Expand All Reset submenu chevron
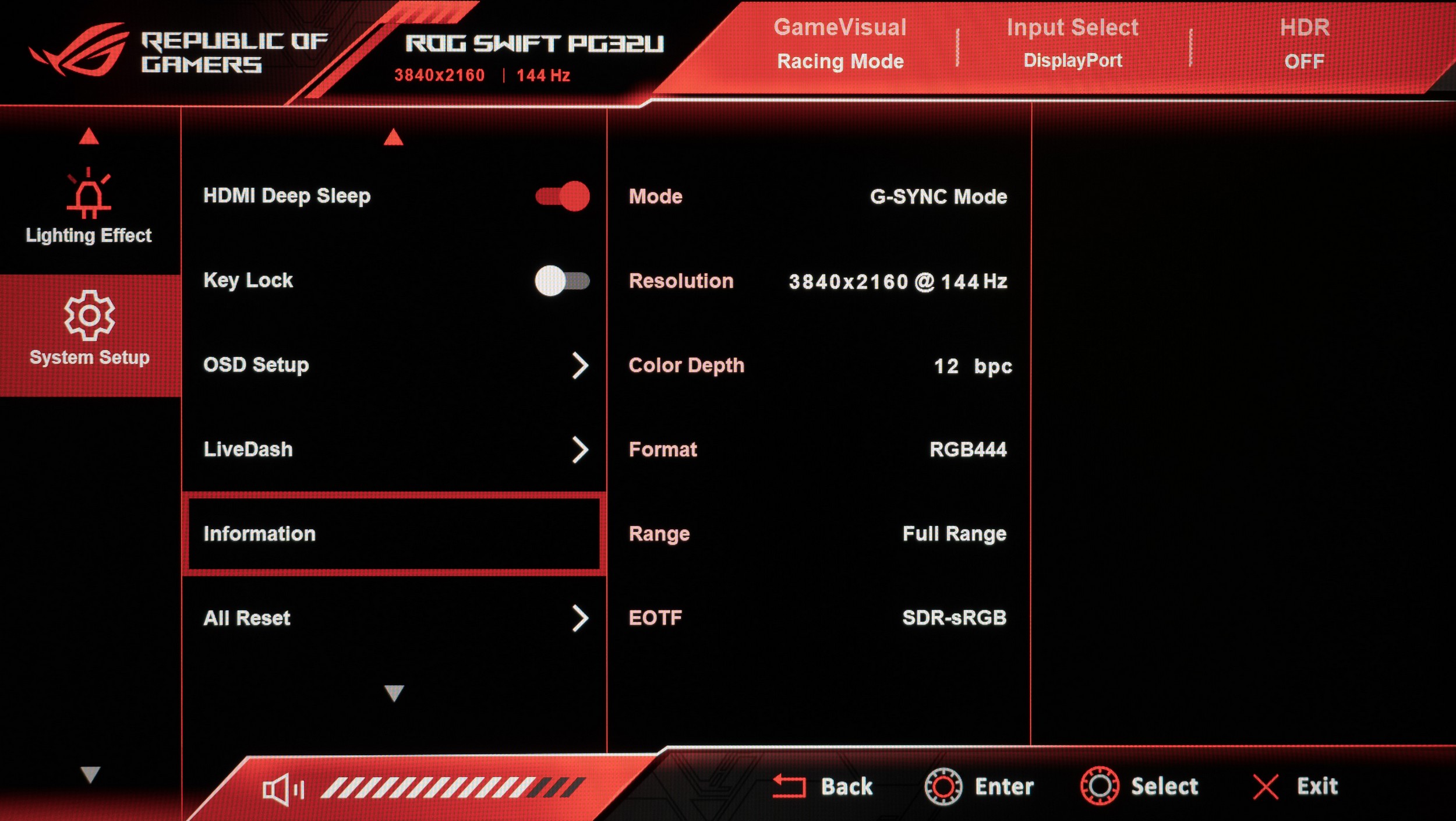This screenshot has height=821, width=1456. (x=579, y=618)
